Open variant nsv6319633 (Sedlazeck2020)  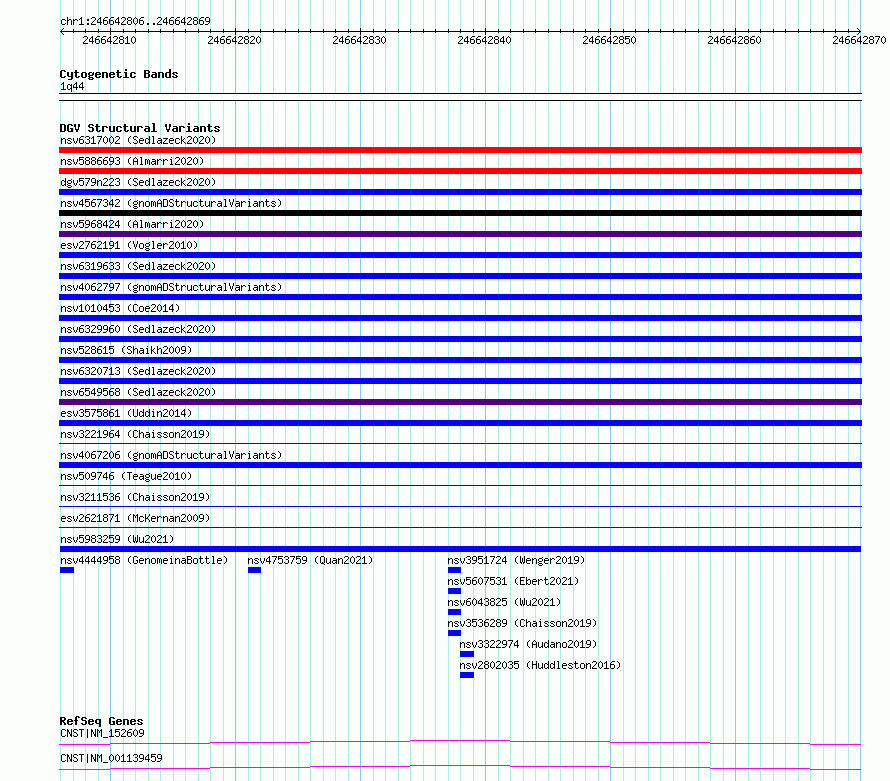click(x=138, y=266)
